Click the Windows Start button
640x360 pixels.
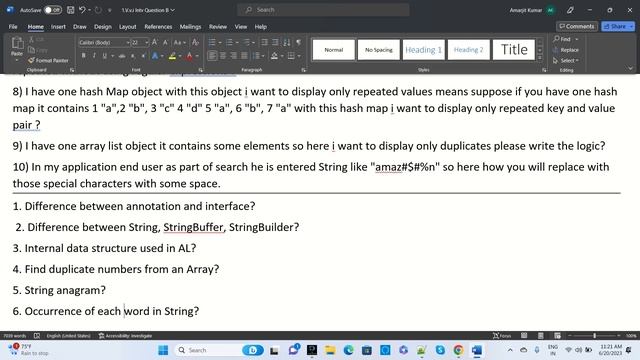tap(163, 350)
